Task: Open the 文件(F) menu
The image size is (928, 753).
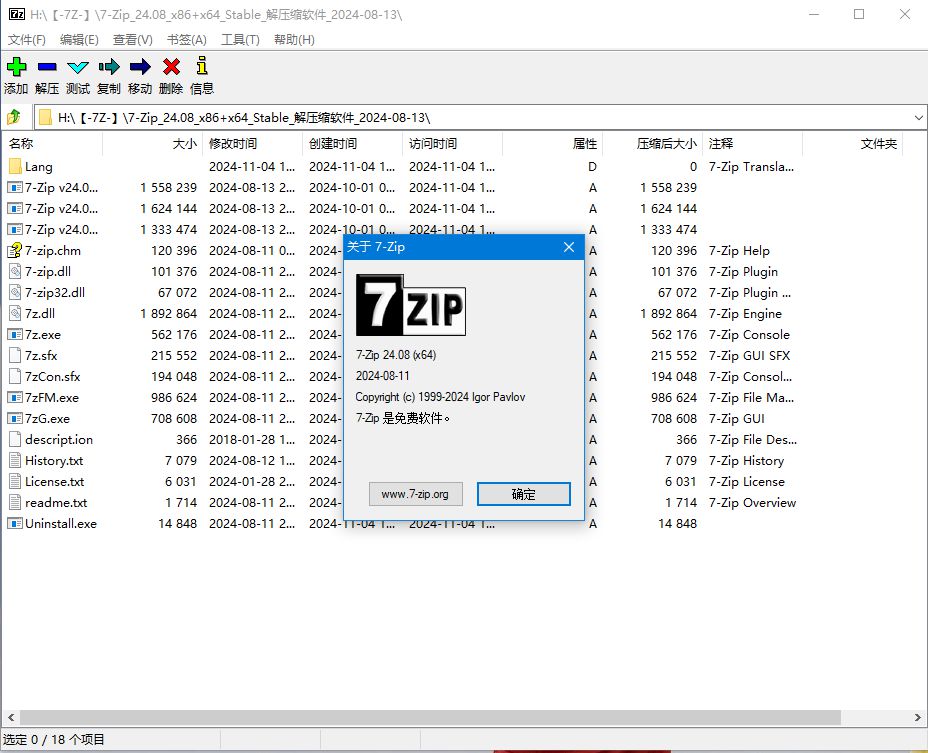Action: [x=27, y=40]
